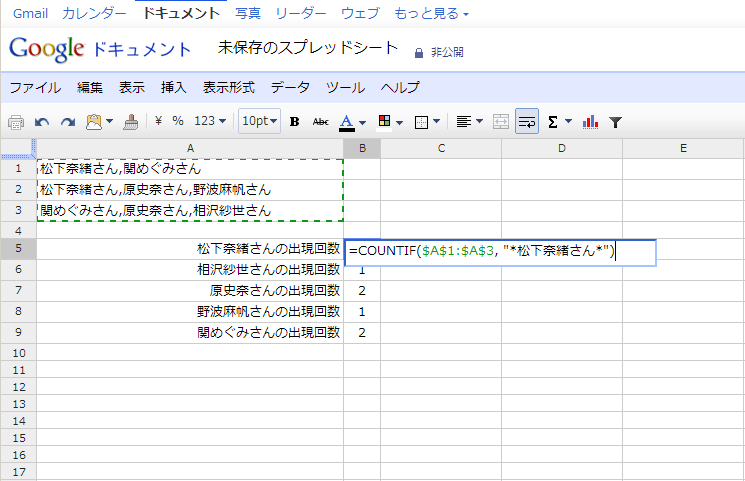Open the もっと見る dropdown
Image resolution: width=745 pixels, height=481 pixels.
coord(431,13)
